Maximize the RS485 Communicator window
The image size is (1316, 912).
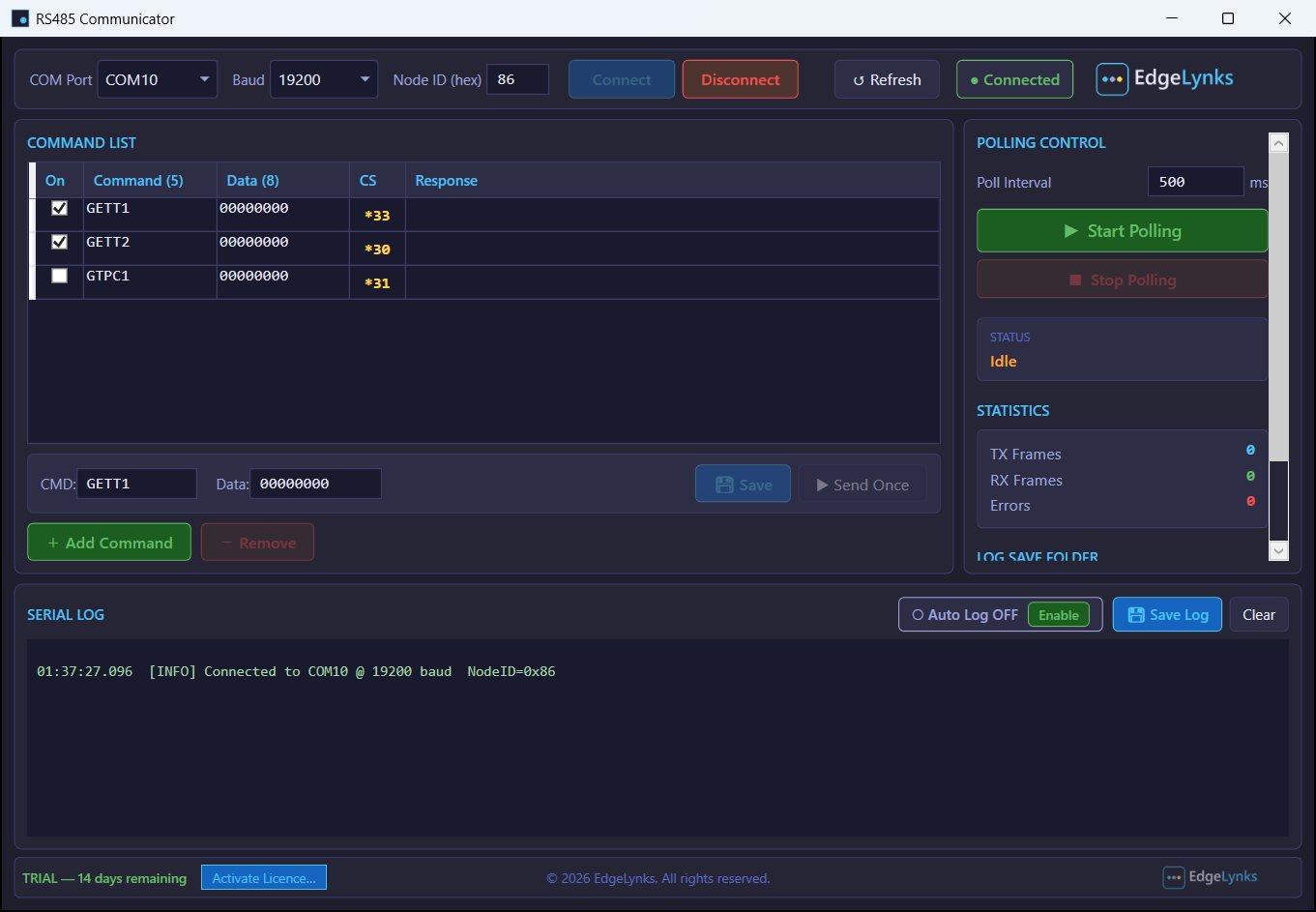coord(1228,18)
